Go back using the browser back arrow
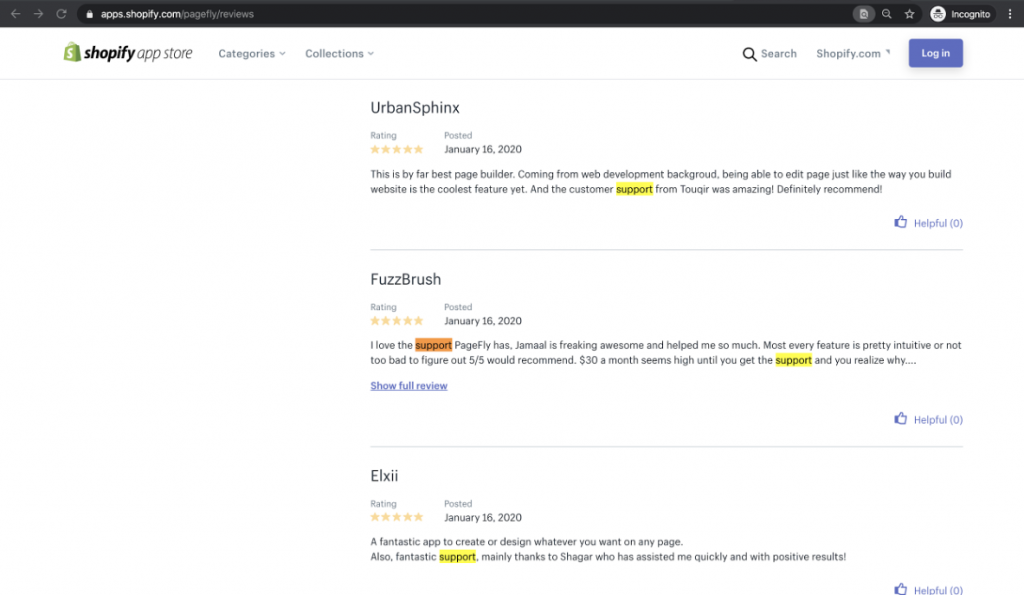The height and width of the screenshot is (595, 1024). 16,14
